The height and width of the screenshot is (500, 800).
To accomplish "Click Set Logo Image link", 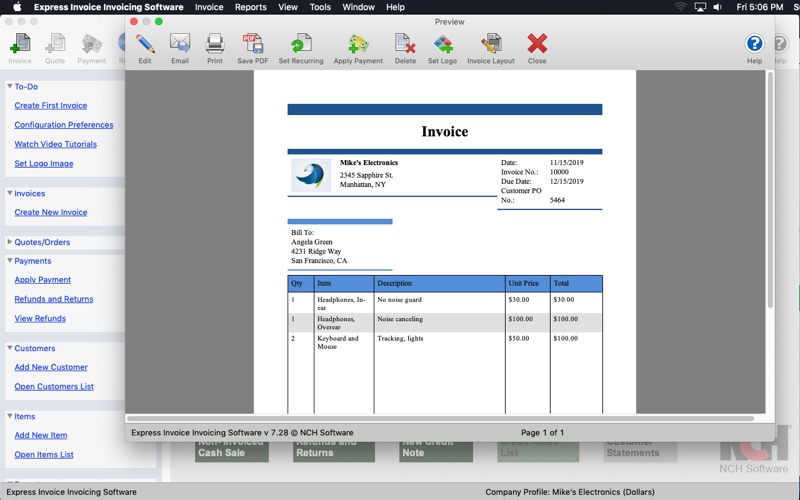I will [44, 163].
